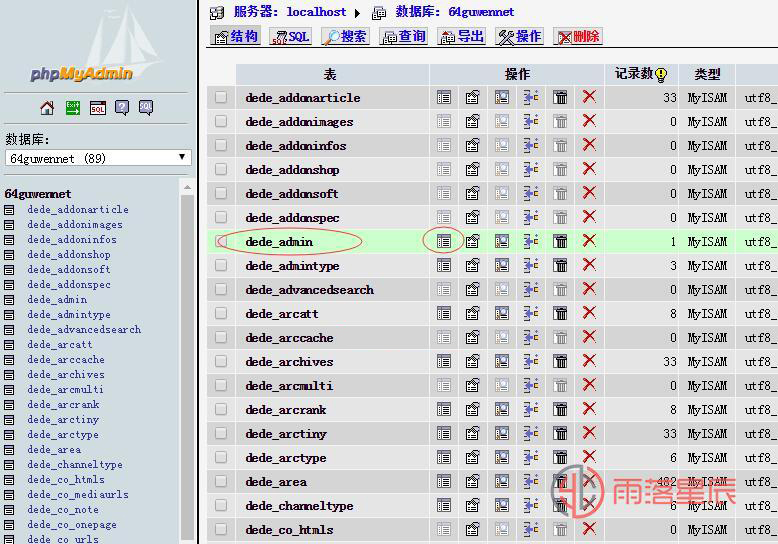
Task: Drop the dede_arcrank table
Action: [589, 409]
